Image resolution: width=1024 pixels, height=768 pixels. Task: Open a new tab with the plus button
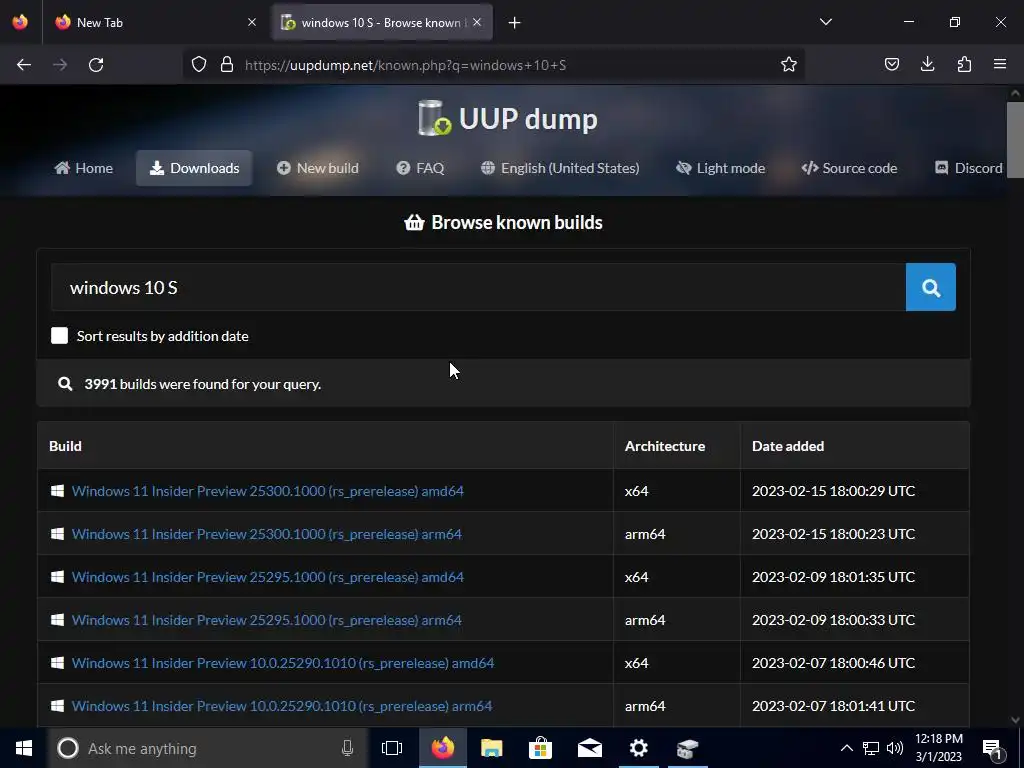pos(515,22)
